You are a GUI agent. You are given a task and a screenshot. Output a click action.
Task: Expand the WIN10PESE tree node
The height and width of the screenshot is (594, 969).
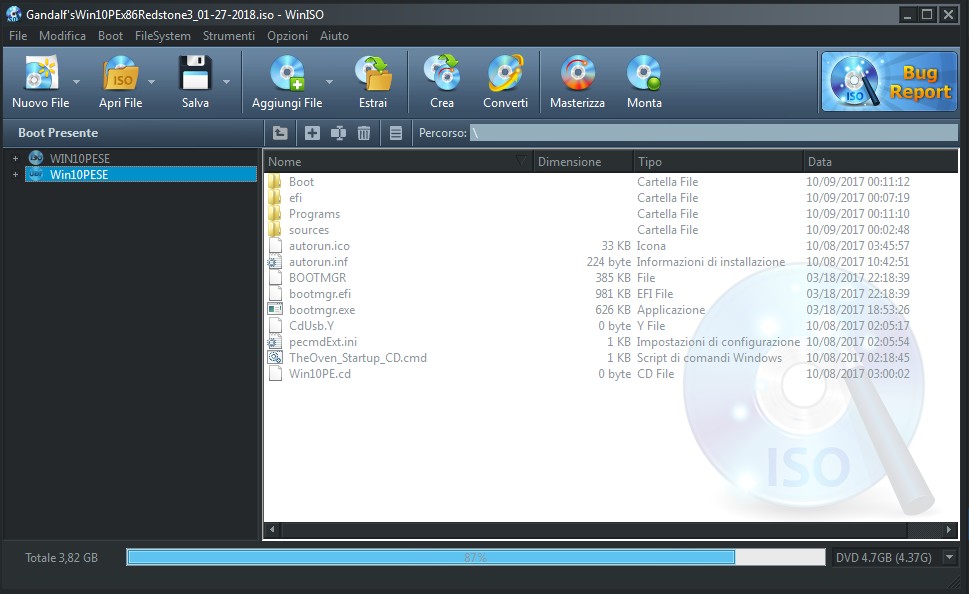[15, 158]
